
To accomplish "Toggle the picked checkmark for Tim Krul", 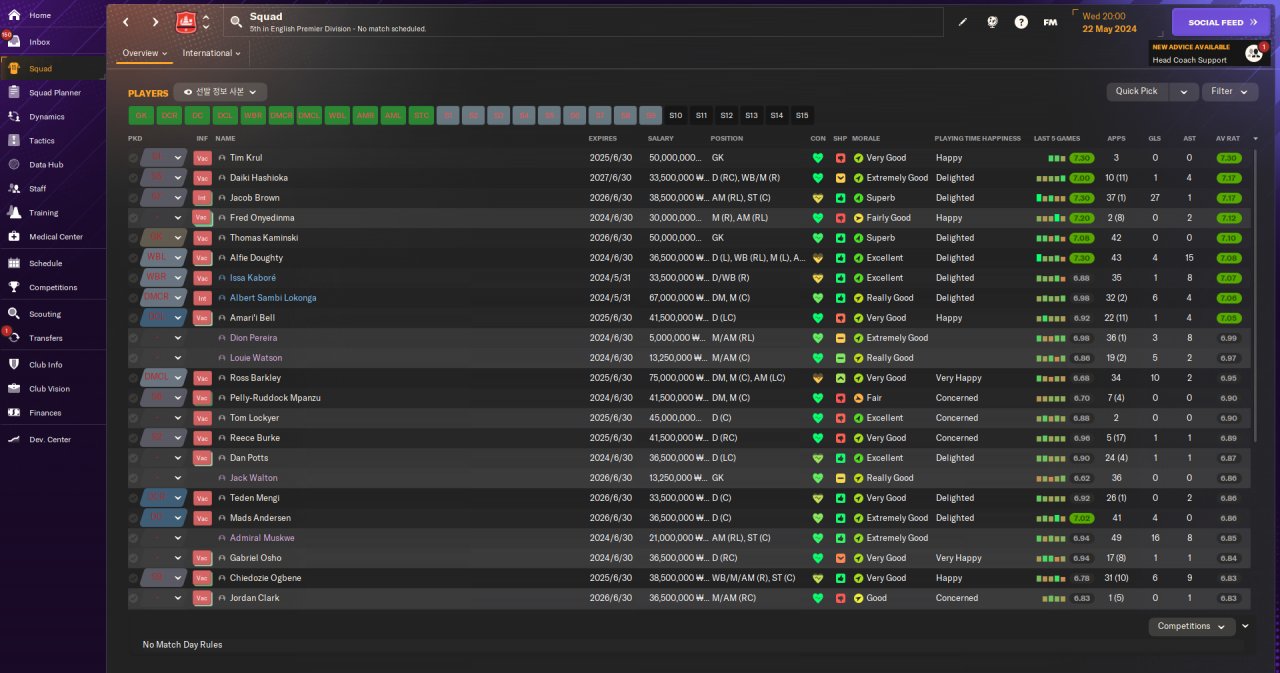I will pos(134,158).
